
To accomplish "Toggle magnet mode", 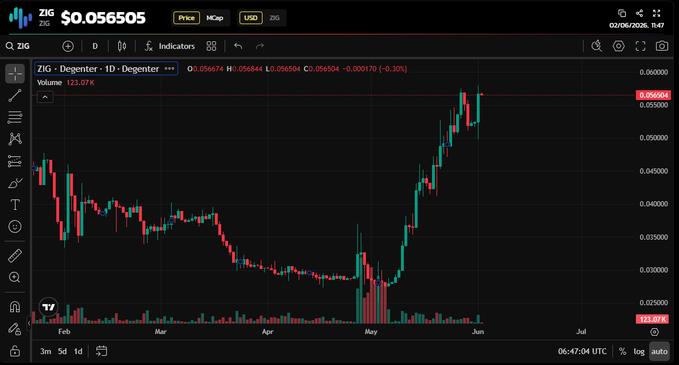I will click(x=15, y=307).
